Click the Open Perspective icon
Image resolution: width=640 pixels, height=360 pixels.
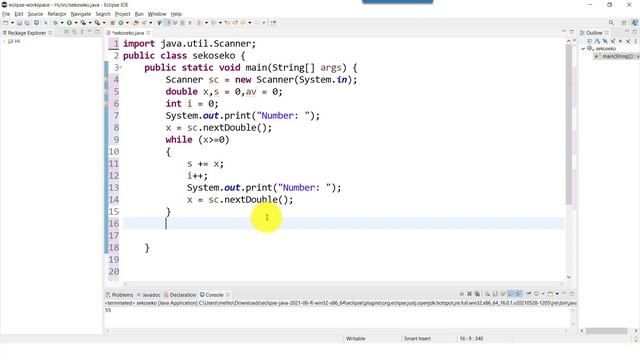pos(624,23)
